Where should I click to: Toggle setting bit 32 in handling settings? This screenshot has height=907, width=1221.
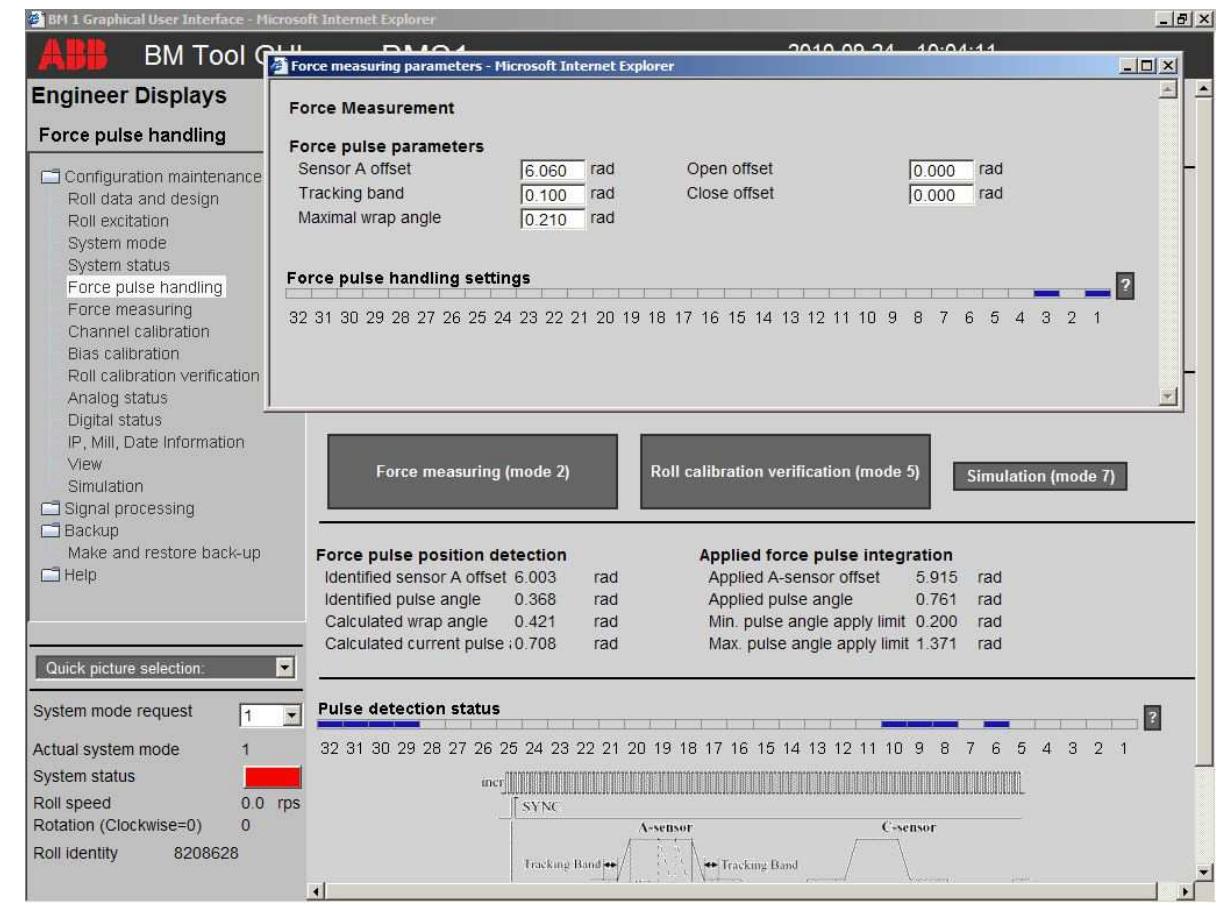(298, 294)
